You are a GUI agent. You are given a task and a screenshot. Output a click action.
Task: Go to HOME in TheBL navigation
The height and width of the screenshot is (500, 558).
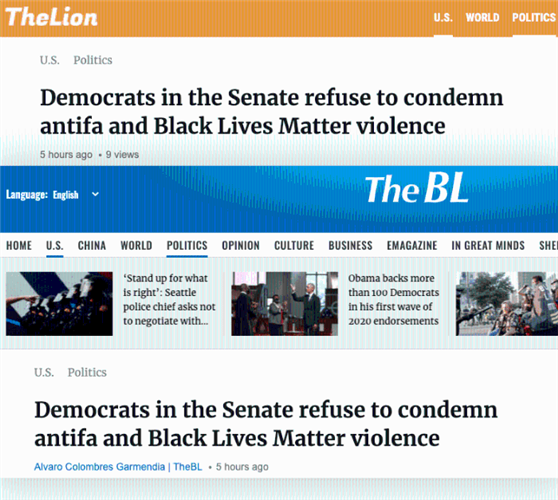click(x=19, y=246)
